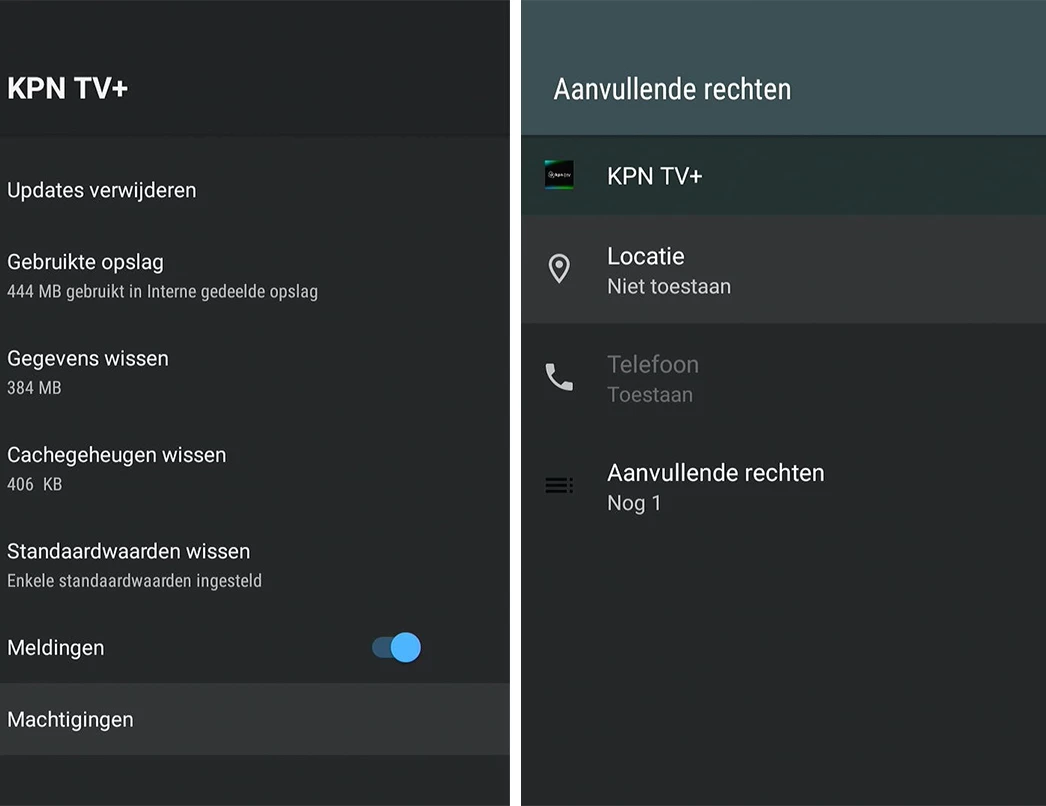Click the phone handset icon
The height and width of the screenshot is (806, 1046).
click(559, 377)
